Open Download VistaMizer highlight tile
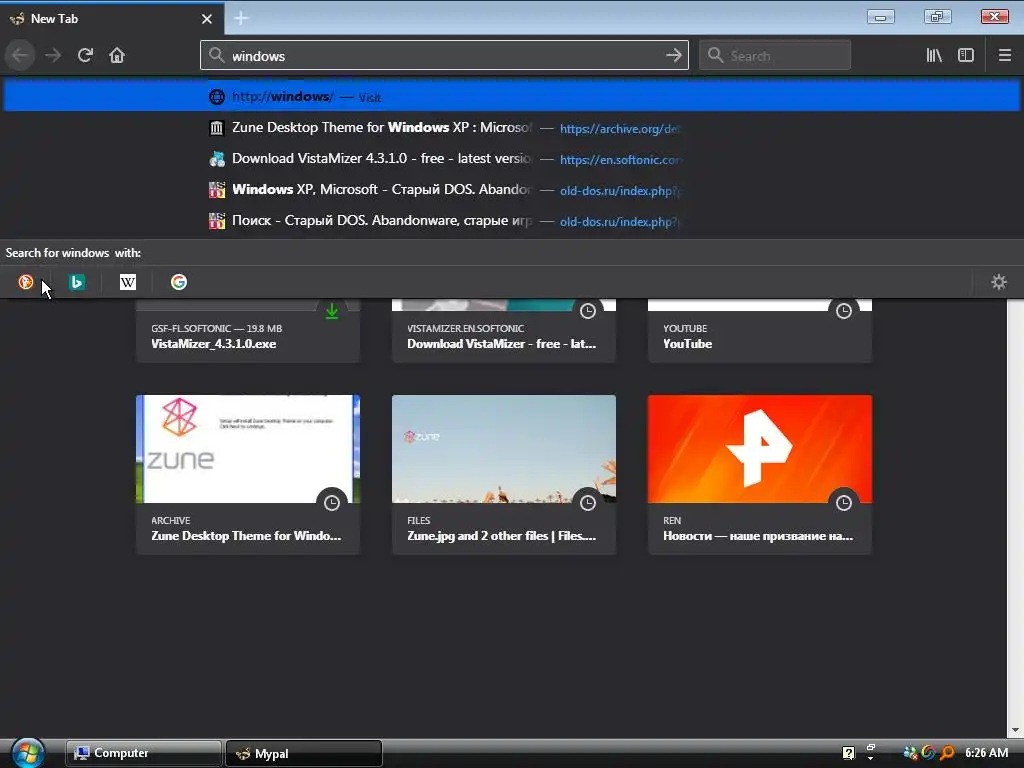Viewport: 1024px width, 768px height. (504, 331)
